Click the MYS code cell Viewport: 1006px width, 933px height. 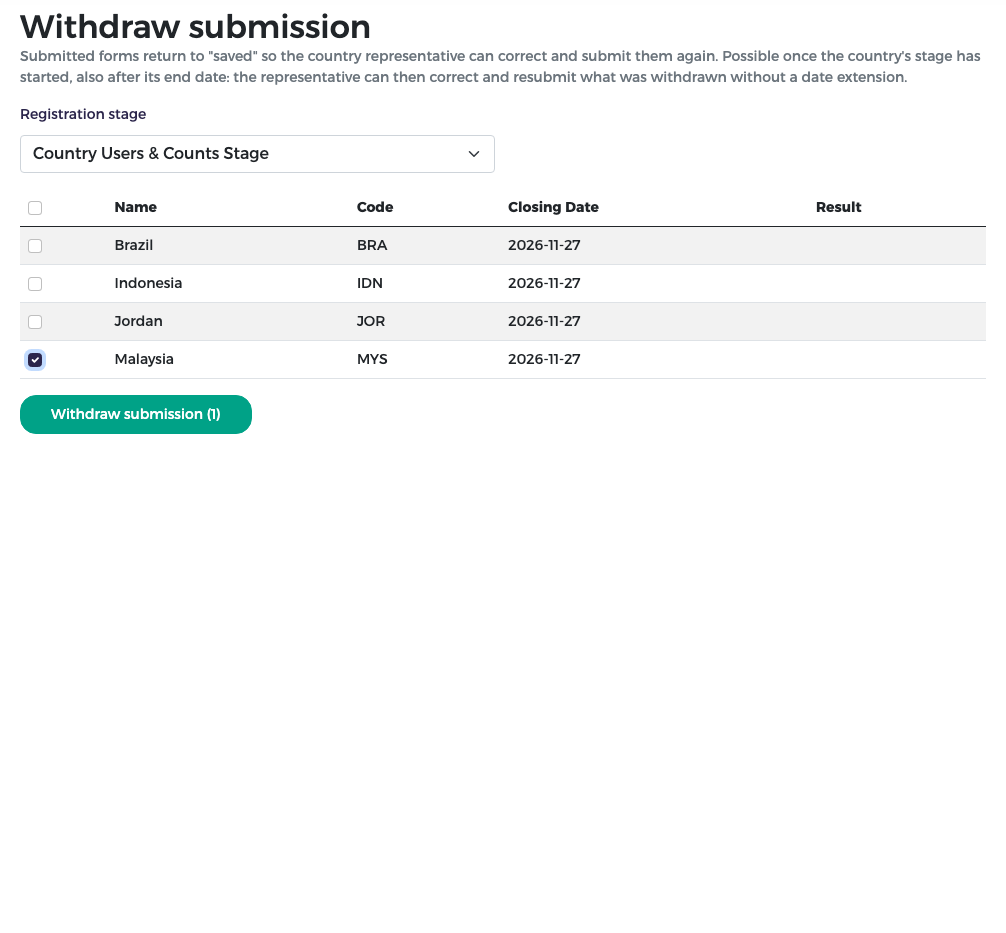pos(372,359)
